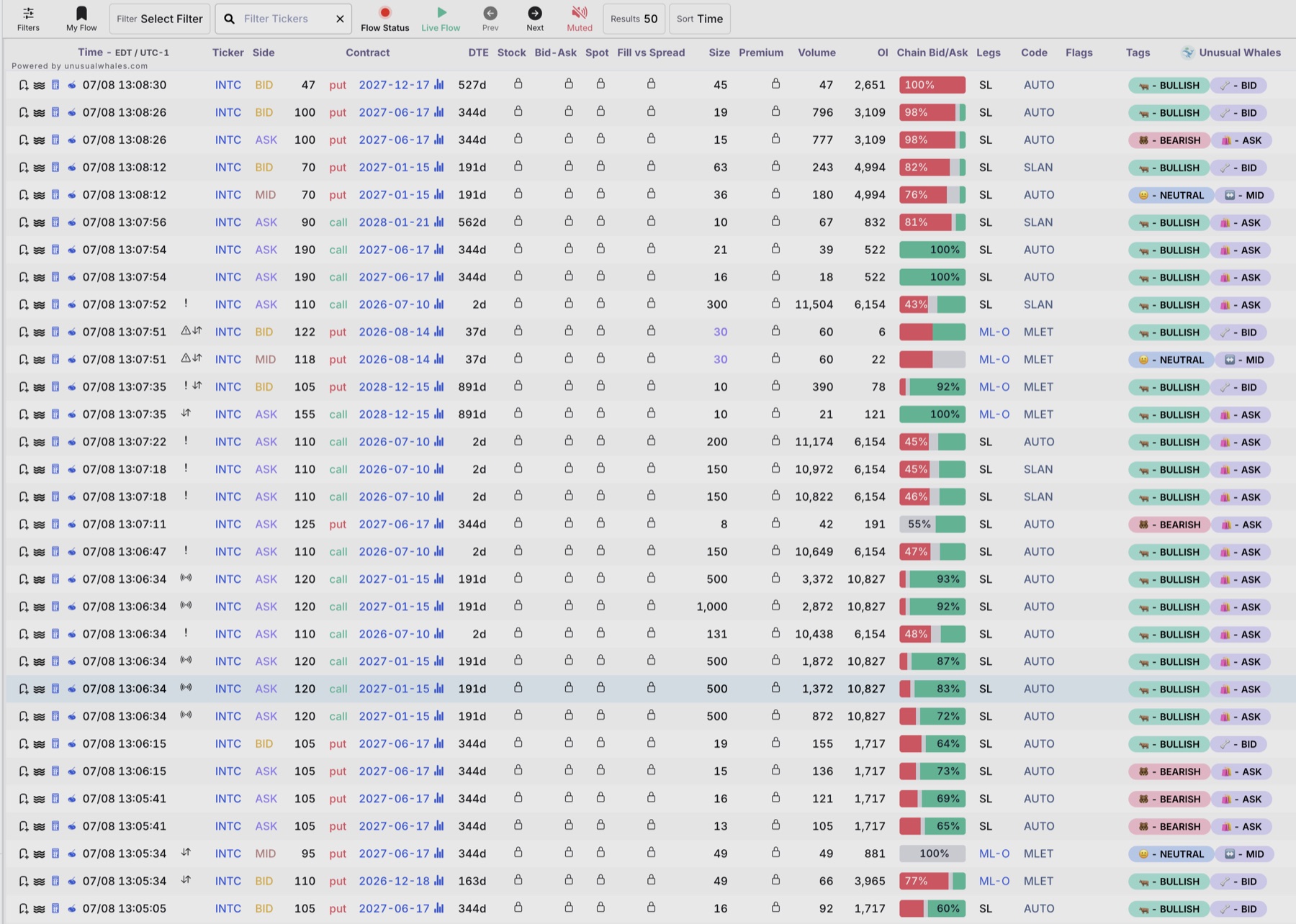Image resolution: width=1296 pixels, height=924 pixels.
Task: Clear the Filter Tickers field with X
Action: point(340,19)
